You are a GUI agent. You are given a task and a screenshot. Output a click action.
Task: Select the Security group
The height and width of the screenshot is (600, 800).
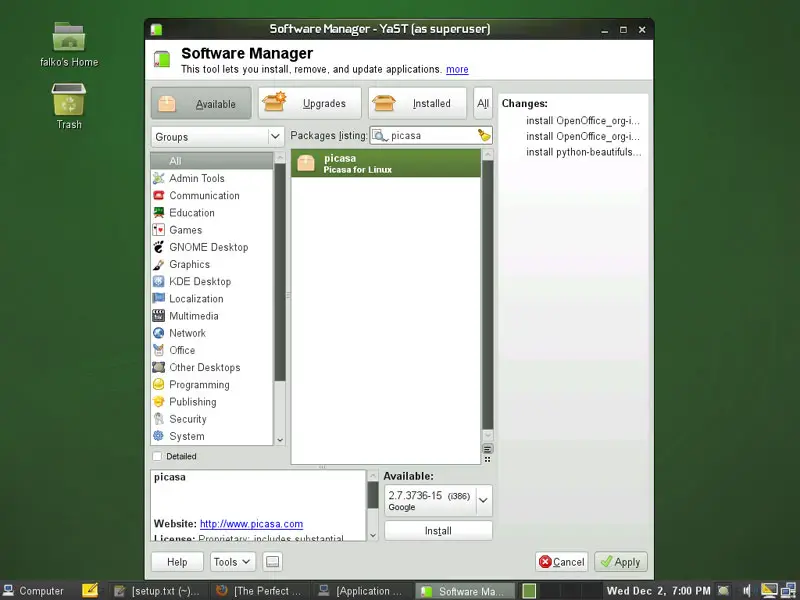tap(212, 419)
